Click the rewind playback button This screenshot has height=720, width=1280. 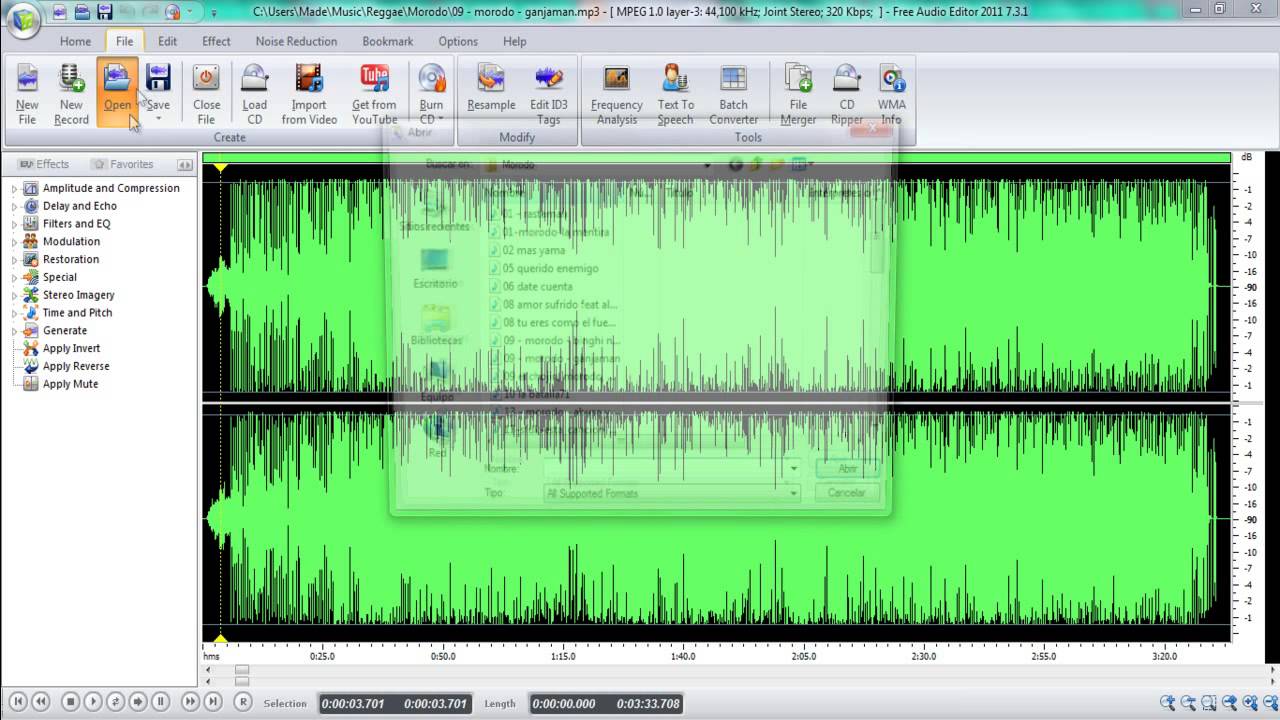point(42,702)
